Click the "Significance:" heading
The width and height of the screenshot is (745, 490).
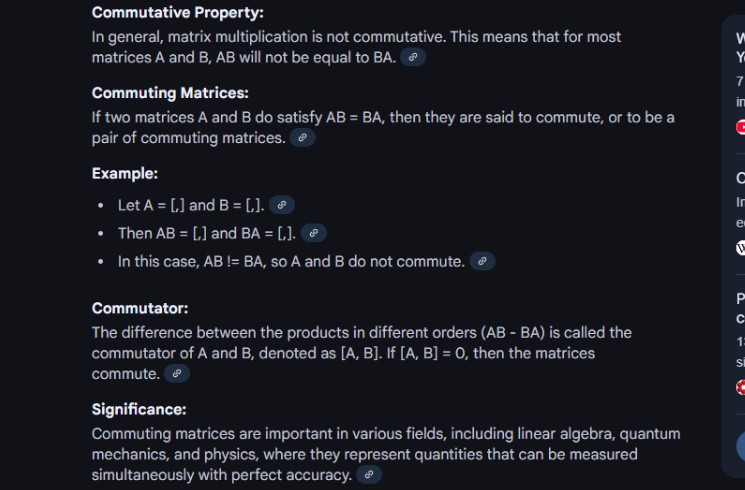click(x=139, y=409)
